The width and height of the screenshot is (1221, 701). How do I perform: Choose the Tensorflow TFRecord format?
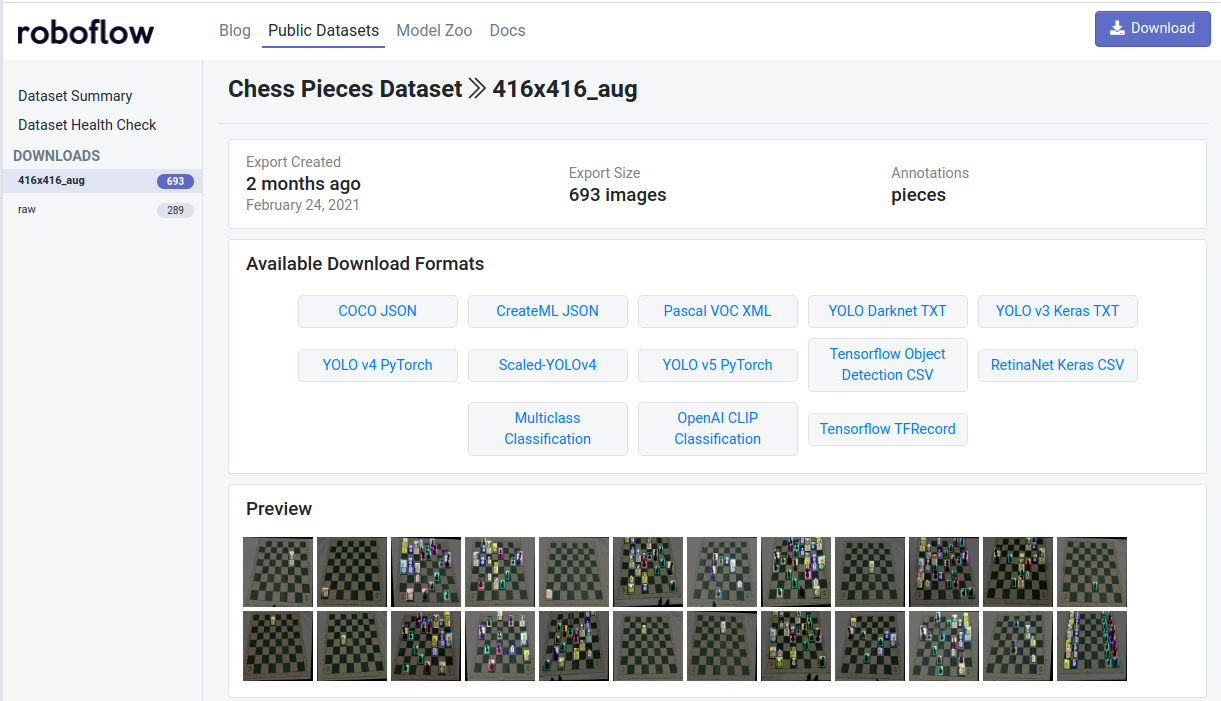tap(888, 429)
